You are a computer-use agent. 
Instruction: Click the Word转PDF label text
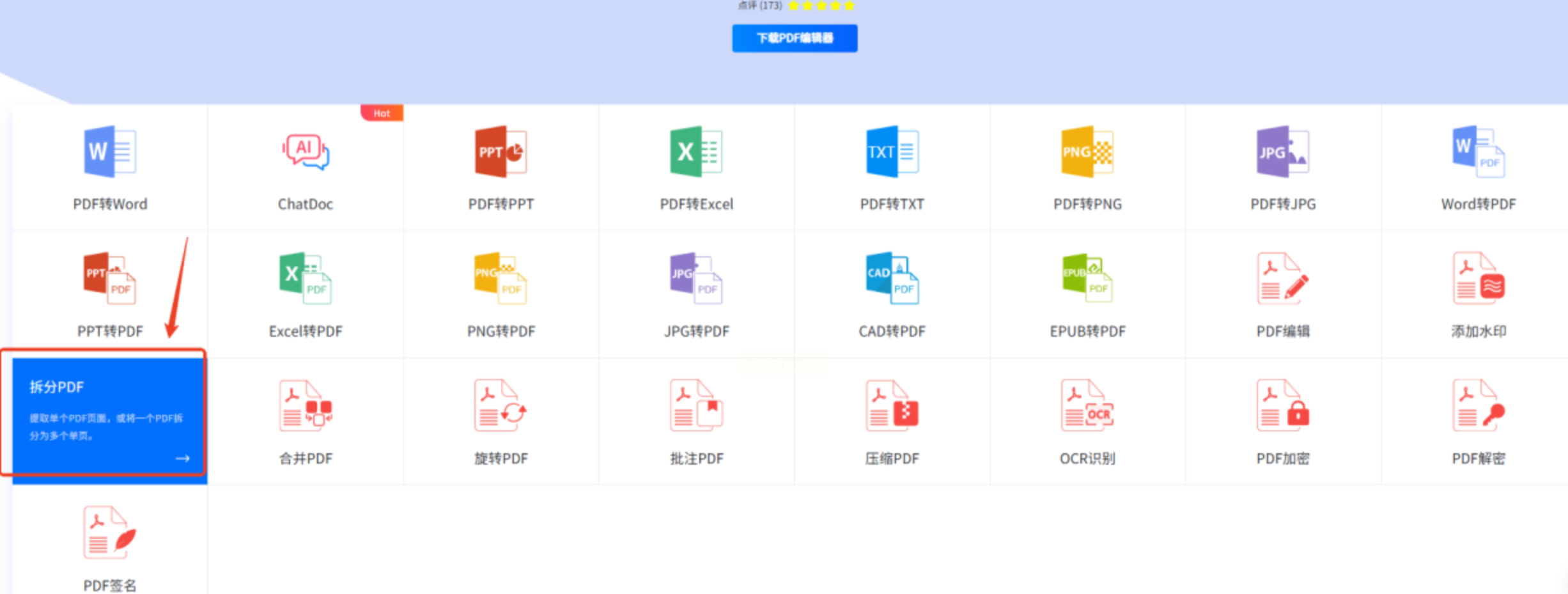coord(1479,204)
